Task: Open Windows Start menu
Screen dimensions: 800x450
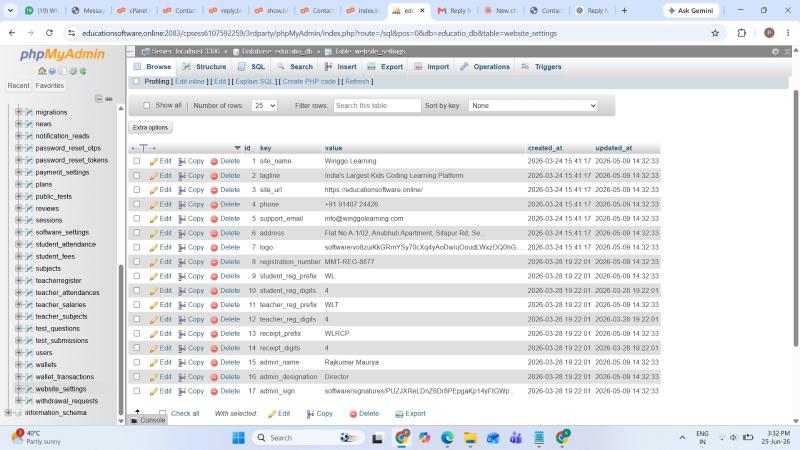Action: point(238,438)
